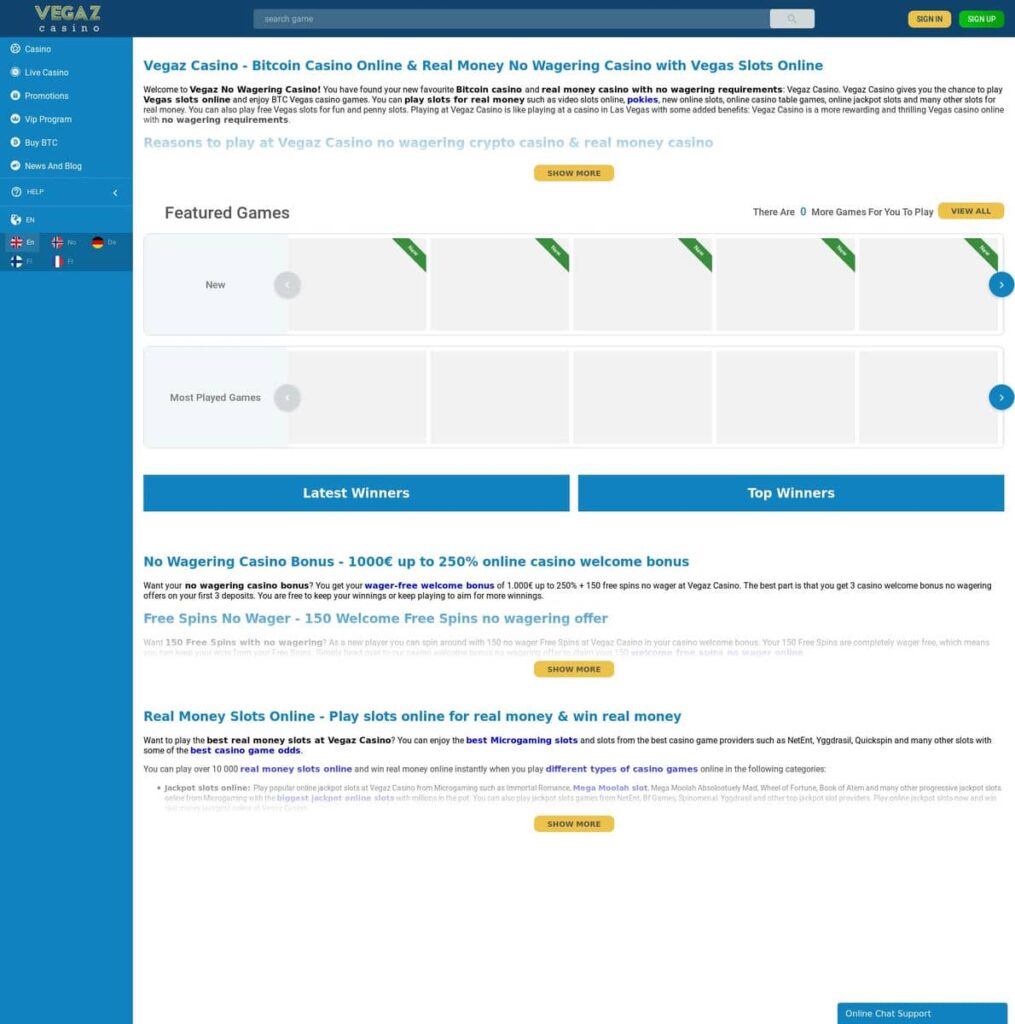Click the 'New' category label
The image size is (1015, 1024).
click(x=215, y=285)
